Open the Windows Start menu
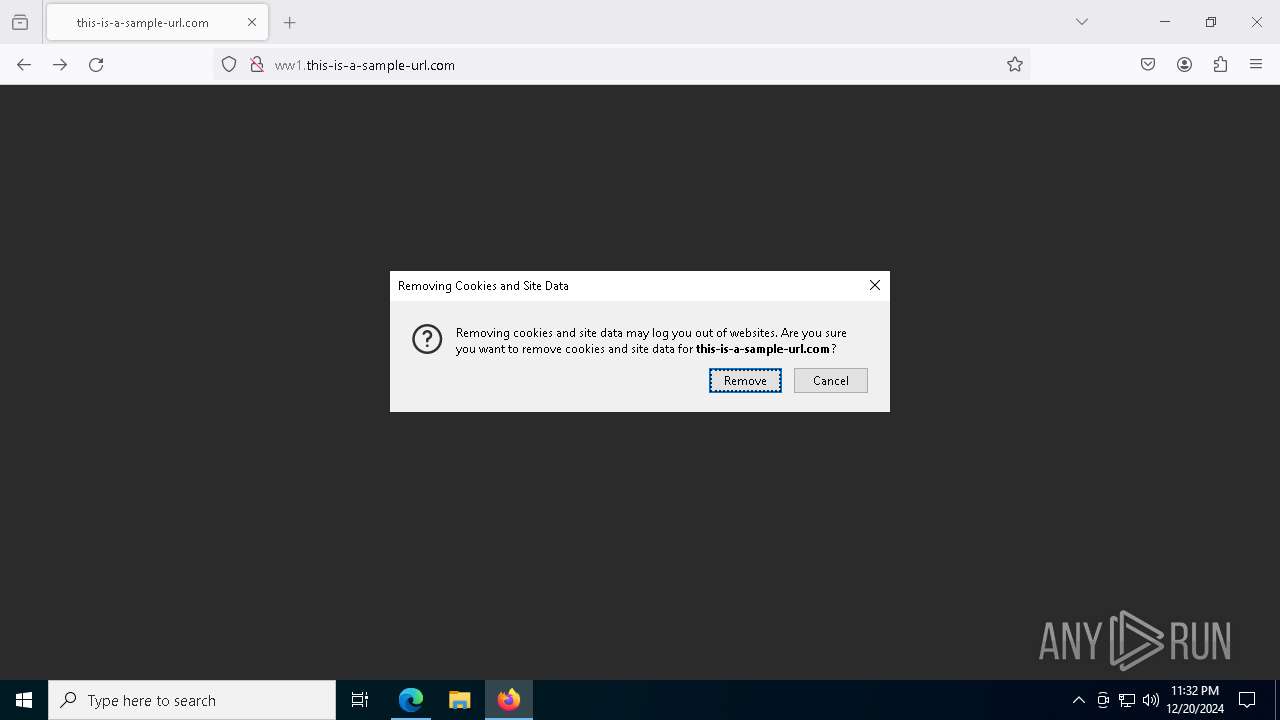This screenshot has width=1280, height=720. (x=24, y=700)
